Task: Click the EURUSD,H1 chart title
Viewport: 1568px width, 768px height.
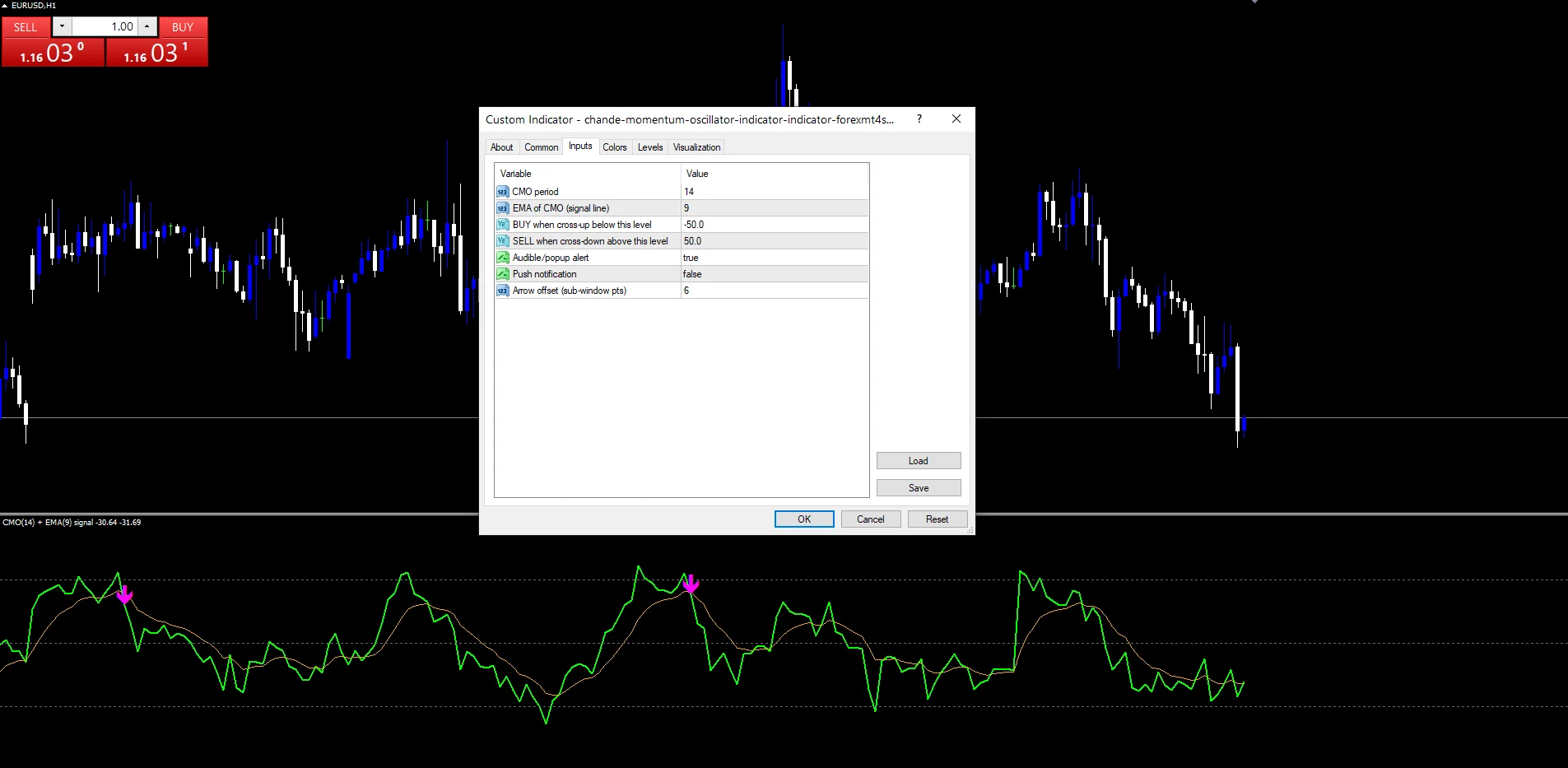Action: click(x=34, y=6)
